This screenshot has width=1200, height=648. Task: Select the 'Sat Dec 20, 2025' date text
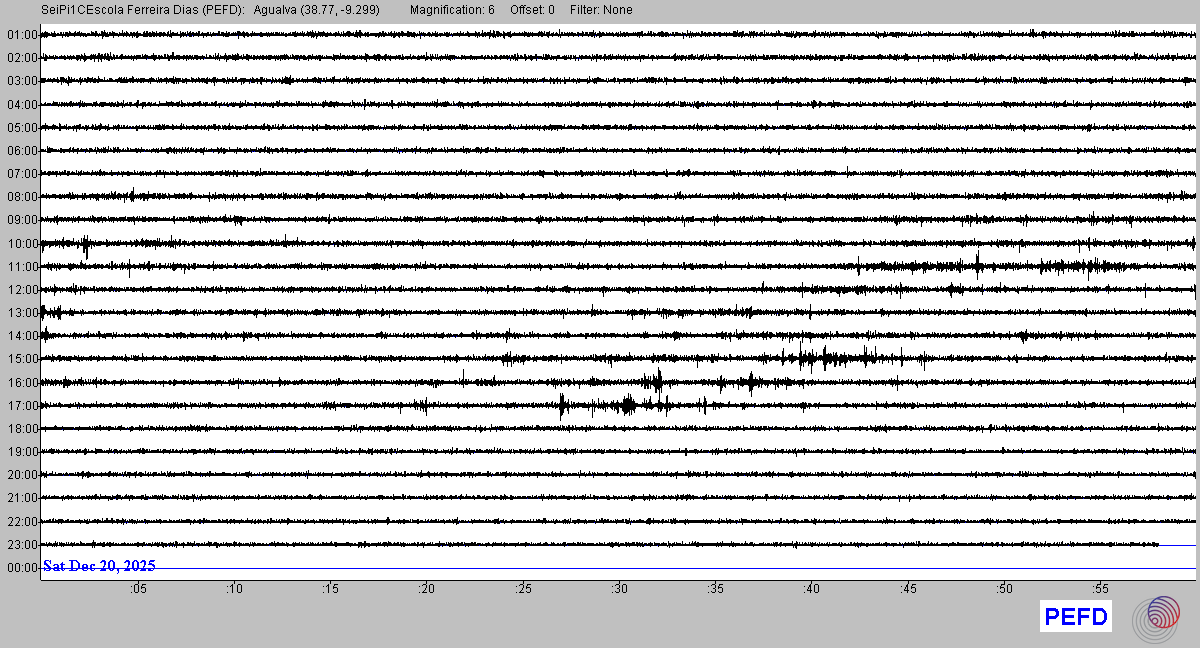coord(99,566)
